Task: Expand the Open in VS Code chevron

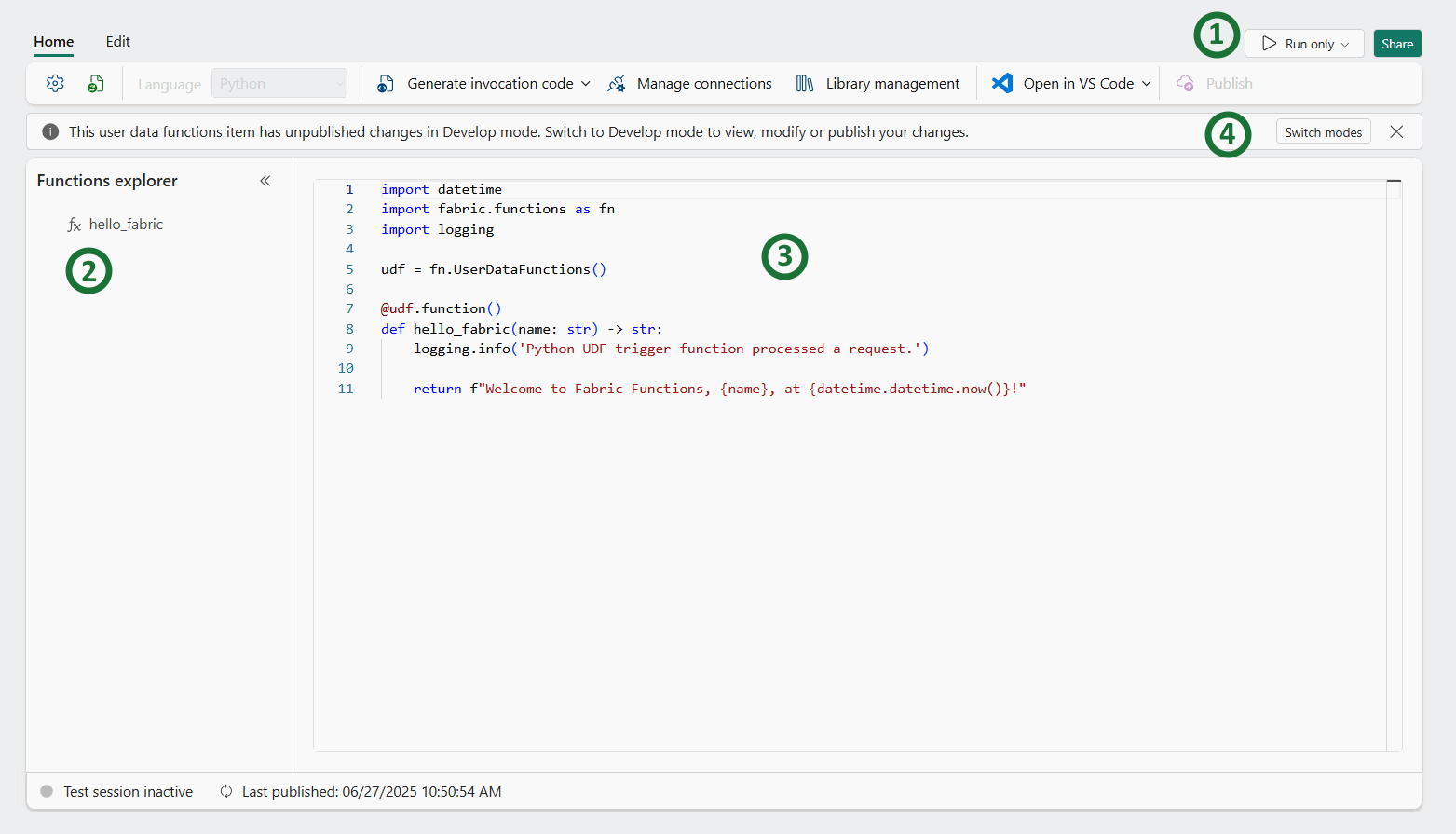Action: (1147, 84)
